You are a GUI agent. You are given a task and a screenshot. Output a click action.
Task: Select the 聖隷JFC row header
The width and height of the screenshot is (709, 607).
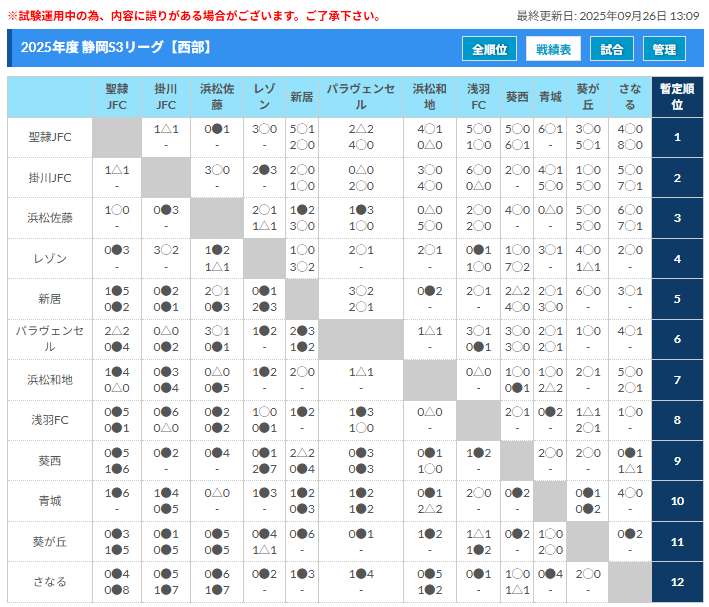(50, 137)
